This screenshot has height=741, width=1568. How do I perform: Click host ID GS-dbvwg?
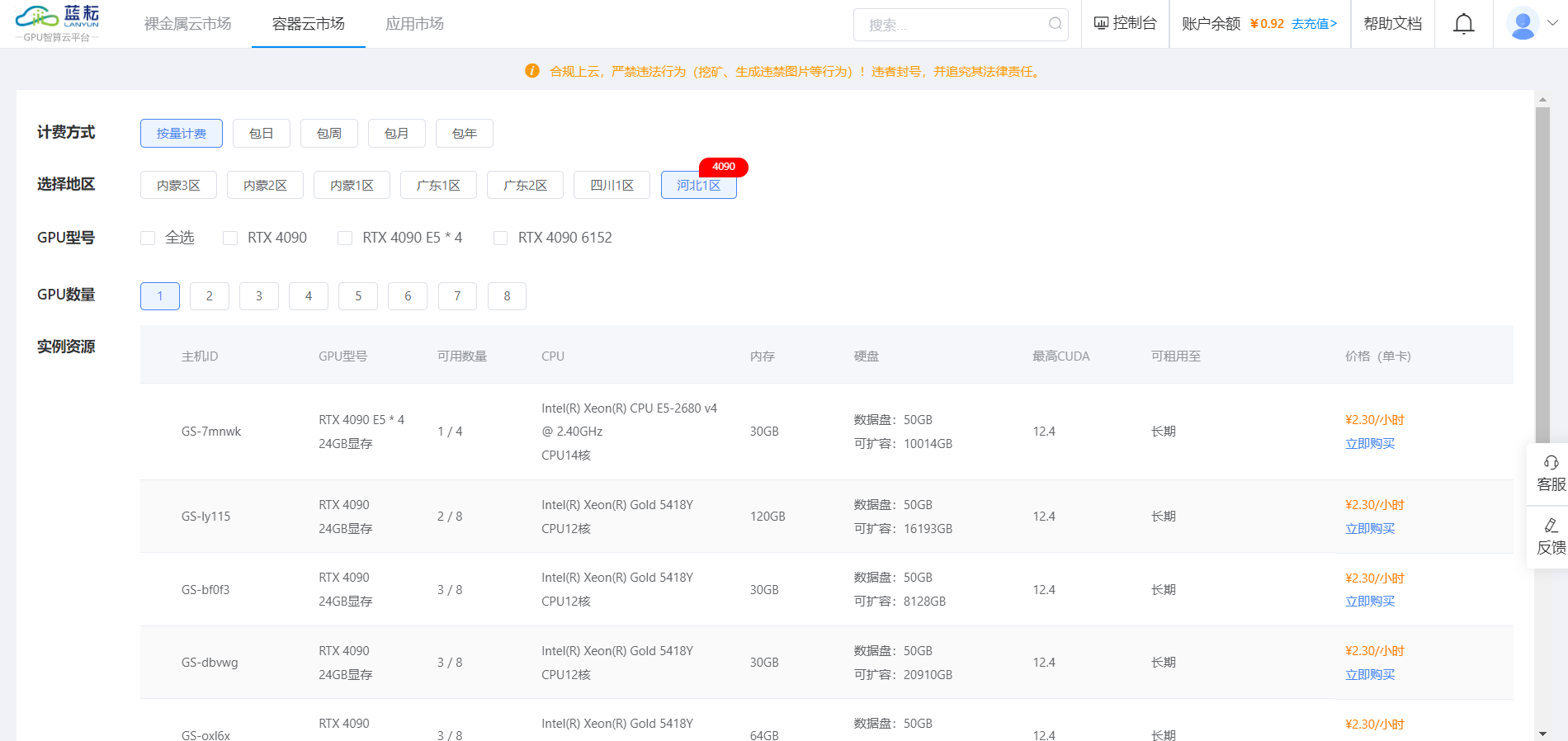coord(210,663)
